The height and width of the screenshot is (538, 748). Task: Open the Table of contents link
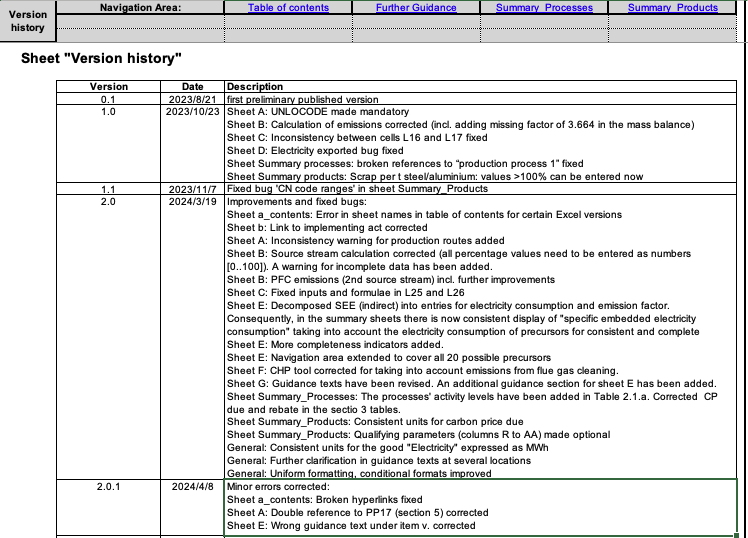pyautogui.click(x=288, y=8)
